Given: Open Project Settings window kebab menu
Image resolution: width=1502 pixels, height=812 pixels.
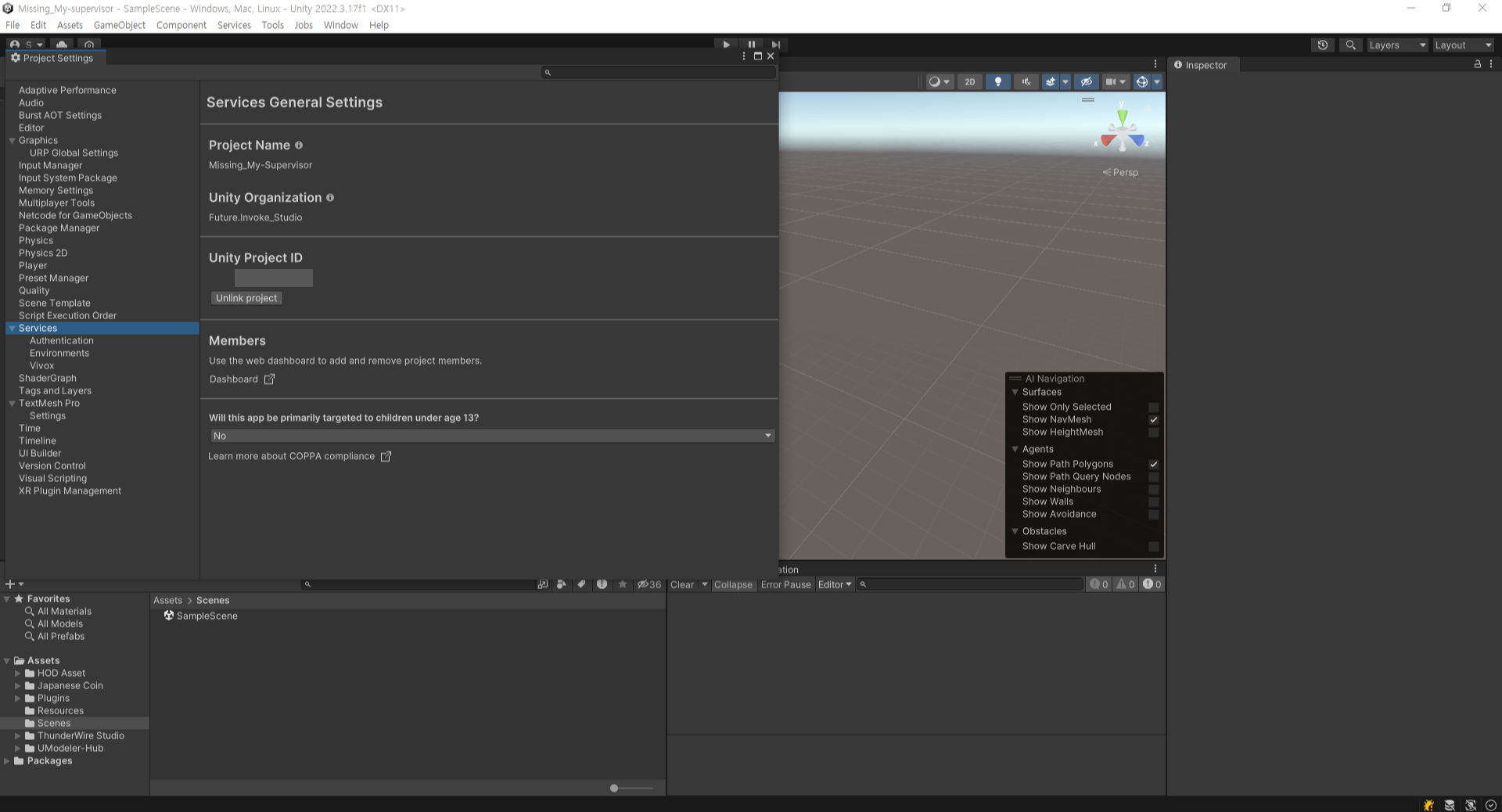Looking at the screenshot, I should click(743, 56).
